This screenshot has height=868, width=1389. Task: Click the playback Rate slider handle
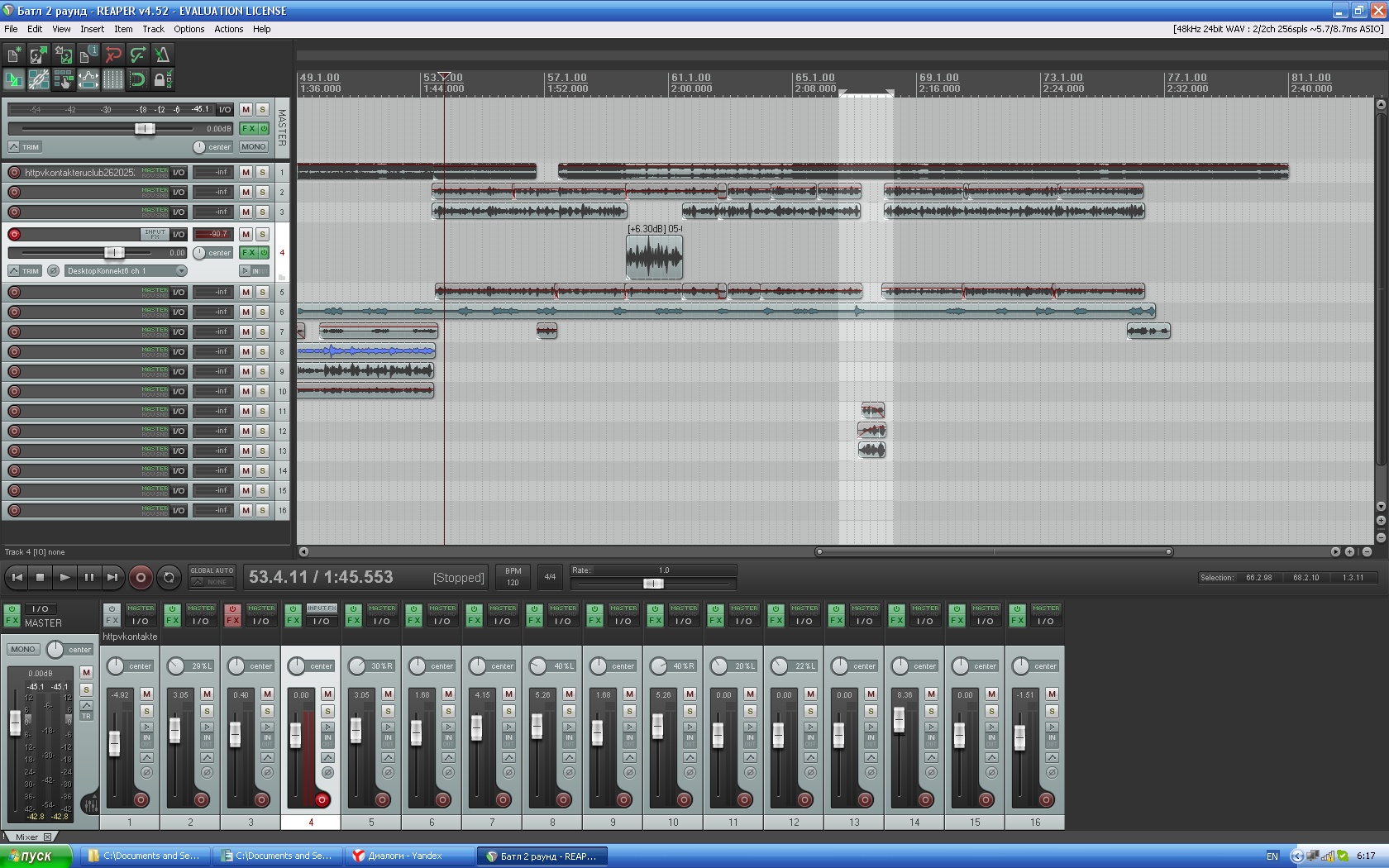click(653, 584)
